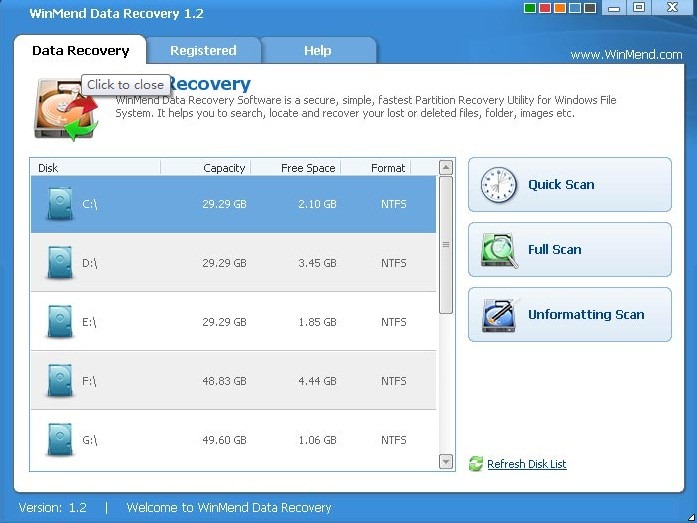This screenshot has height=523, width=697.
Task: Click the Unformatting Scan disk icon
Action: tap(500, 315)
